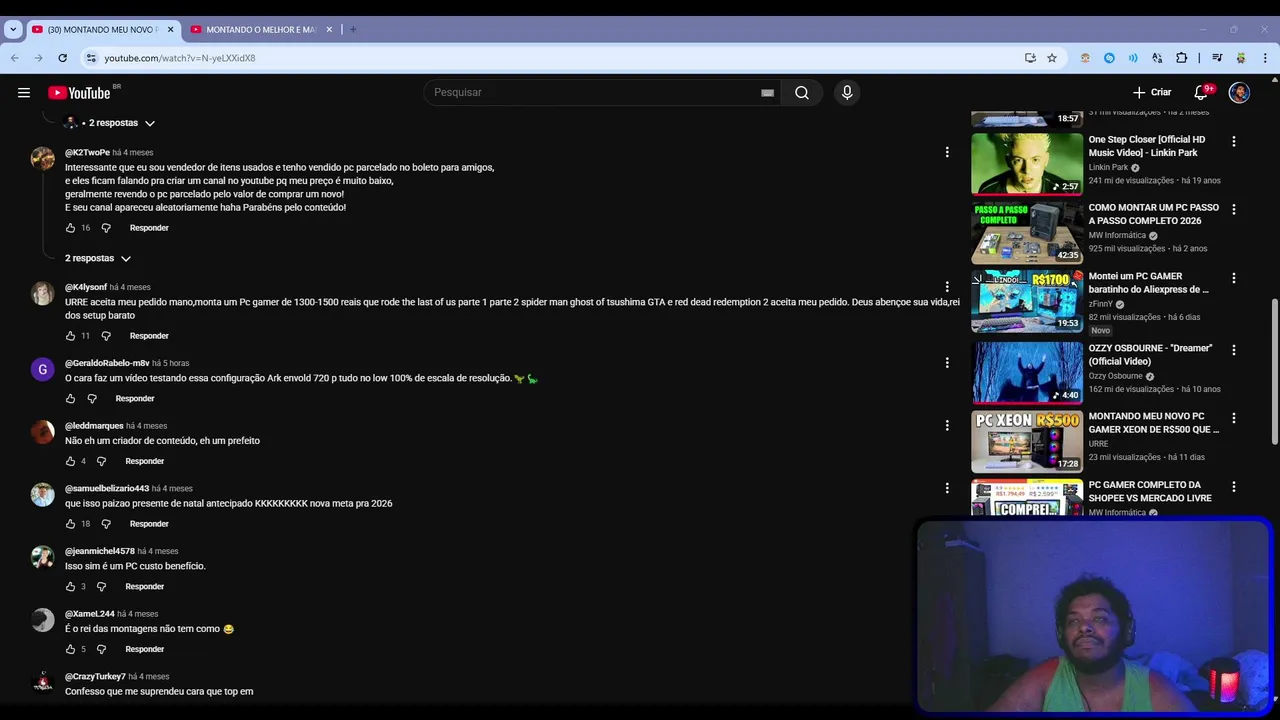Open OZZY OSBOURNE Dreamer video title
The height and width of the screenshot is (720, 1280).
pos(1150,355)
